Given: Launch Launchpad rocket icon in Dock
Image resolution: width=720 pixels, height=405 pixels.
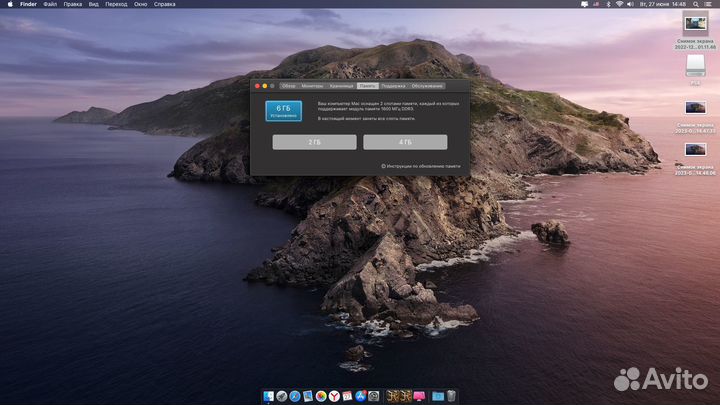Looking at the screenshot, I should point(281,396).
